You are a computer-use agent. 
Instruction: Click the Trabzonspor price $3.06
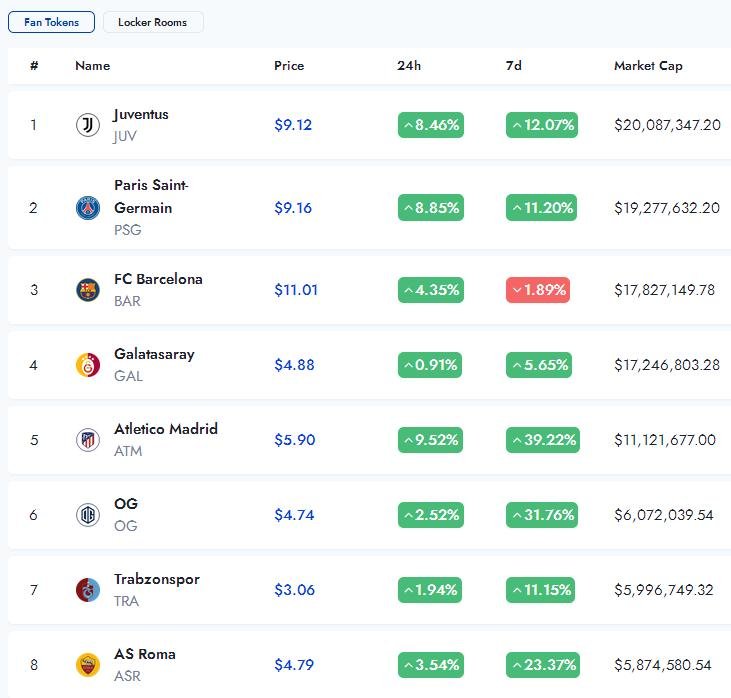pos(294,590)
